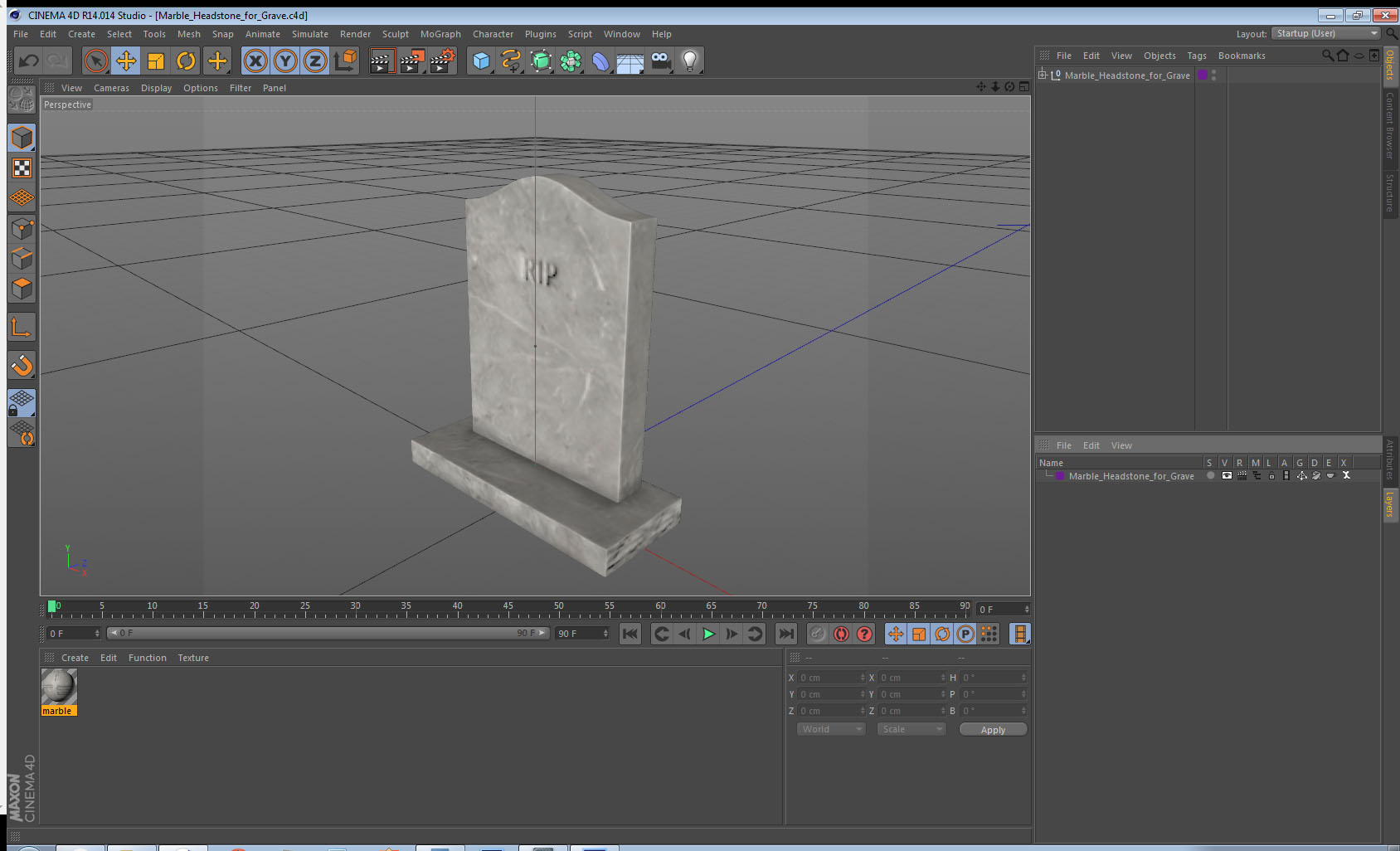Toggle layer visibility eye for Marble_Headstone_for_Grave

point(1227,476)
